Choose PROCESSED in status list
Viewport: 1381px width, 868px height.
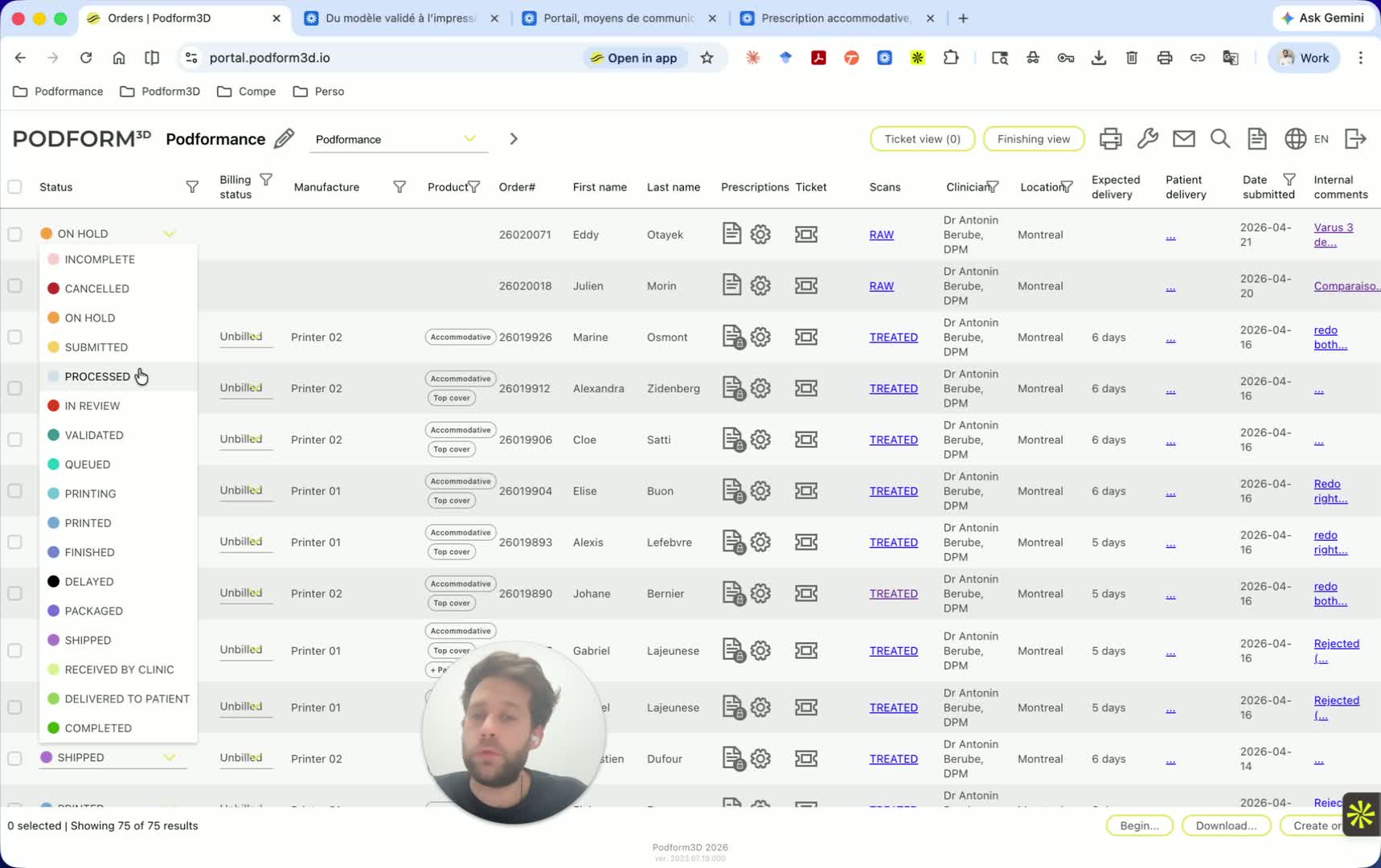tap(118, 376)
